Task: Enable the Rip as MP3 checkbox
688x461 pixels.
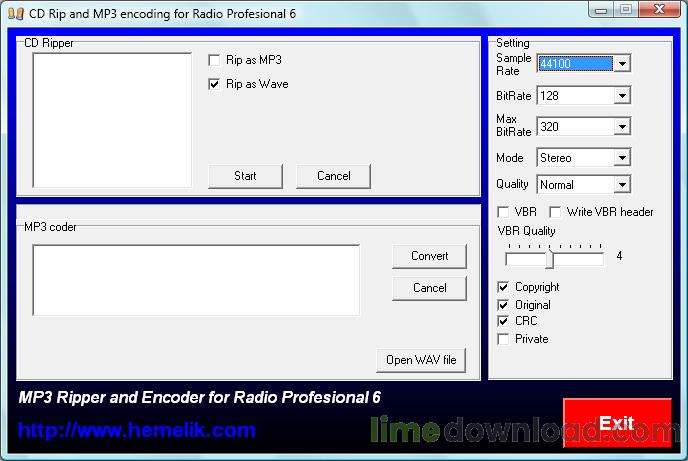Action: click(214, 60)
